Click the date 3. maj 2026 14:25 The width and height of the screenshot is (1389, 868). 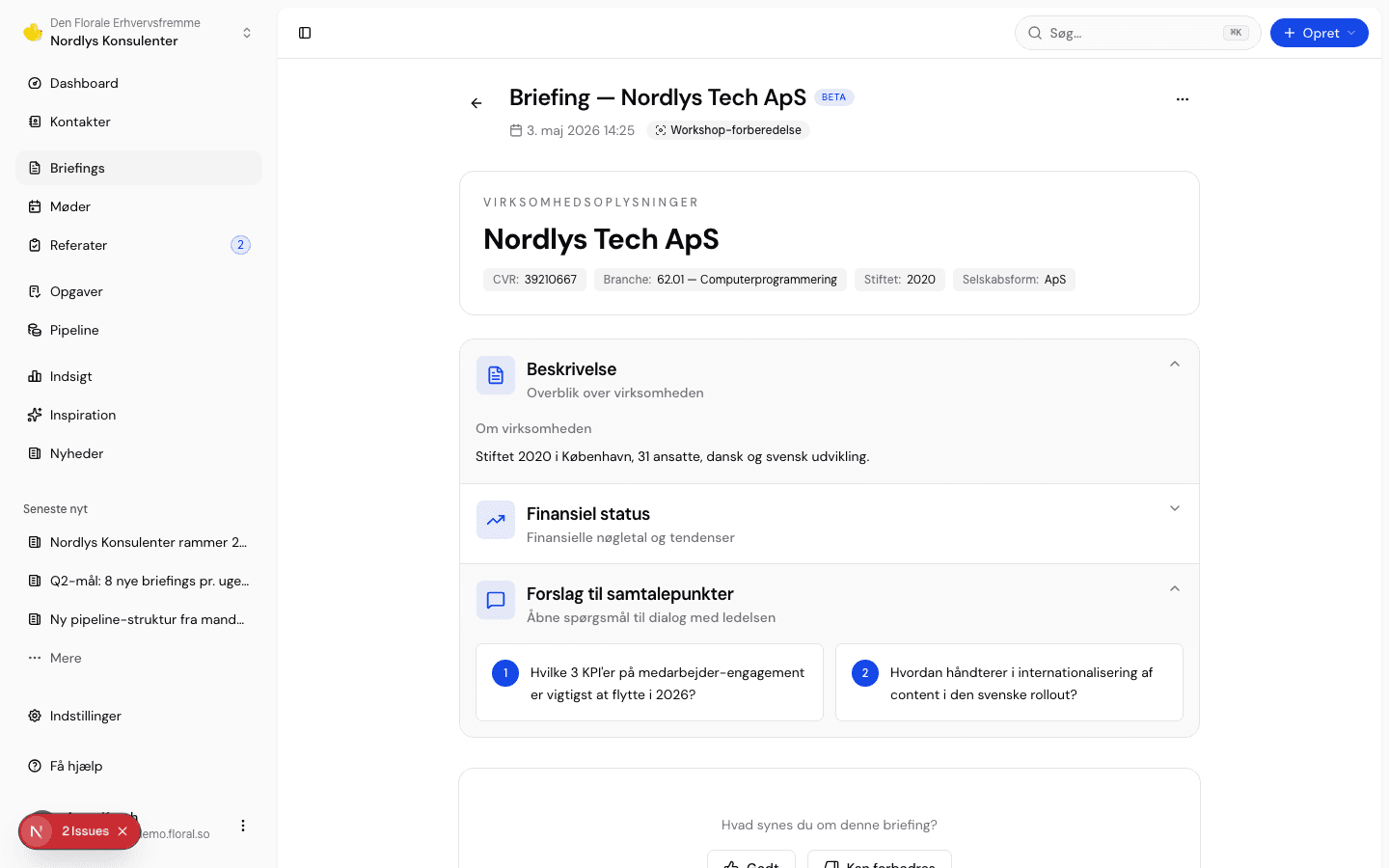pyautogui.click(x=581, y=130)
